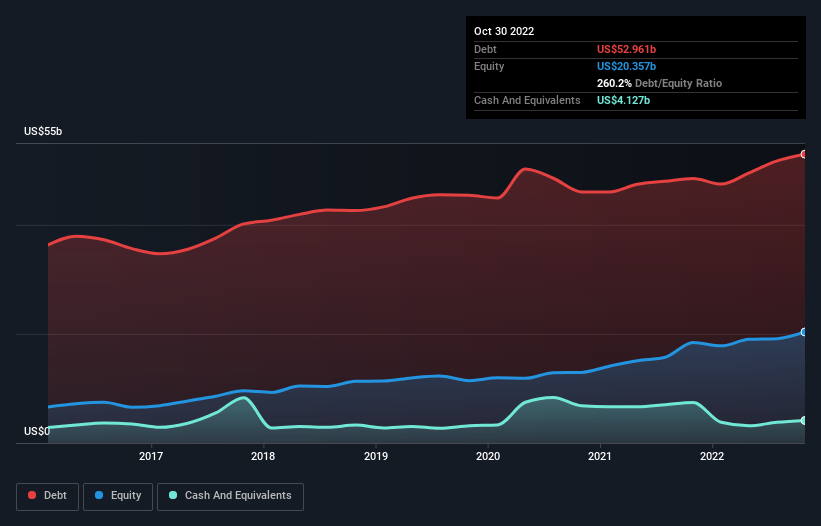Click the US$0 y-axis label
The height and width of the screenshot is (526, 821).
37,431
